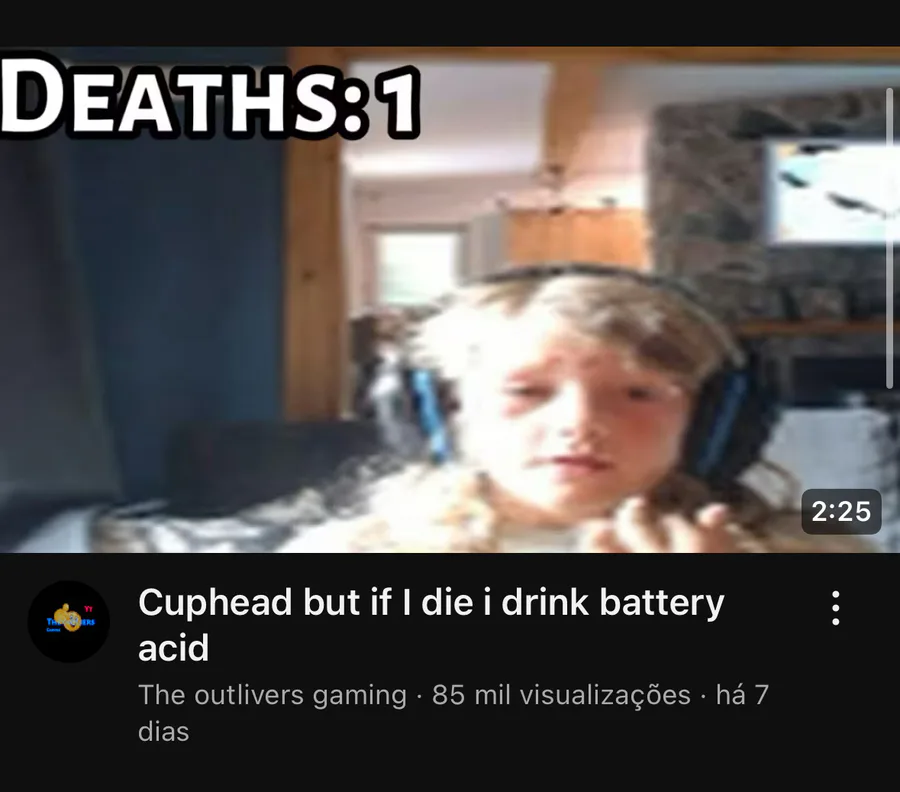900x792 pixels.
Task: Click the raised hand in the thumbnail
Action: 660,525
